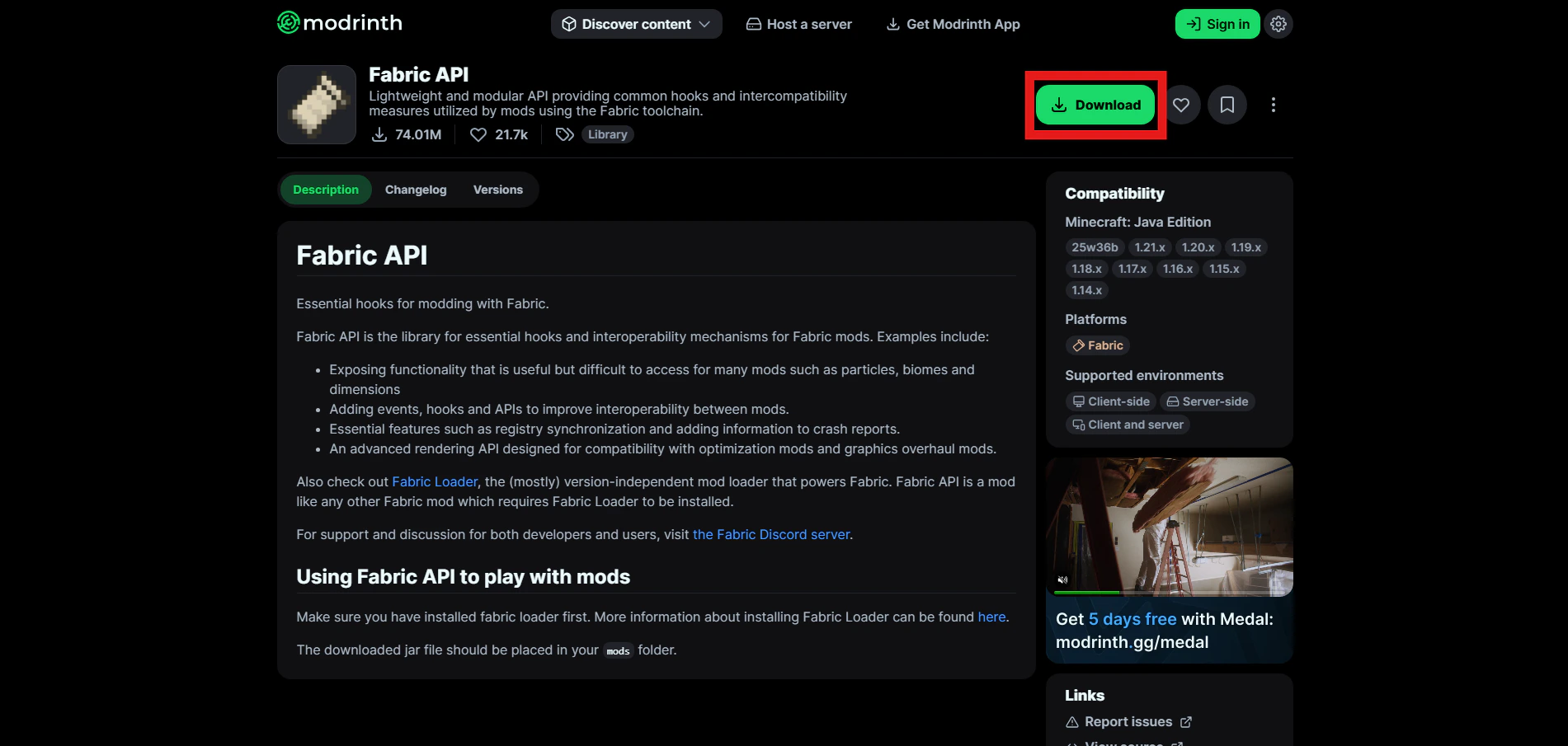Click the Host a server icon
This screenshot has width=1568, height=746.
[x=753, y=24]
